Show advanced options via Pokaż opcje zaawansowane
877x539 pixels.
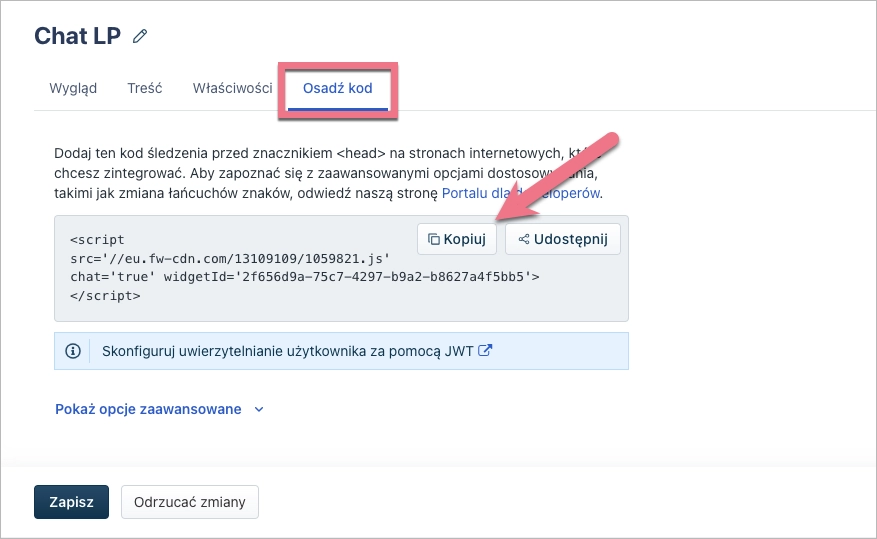[148, 409]
